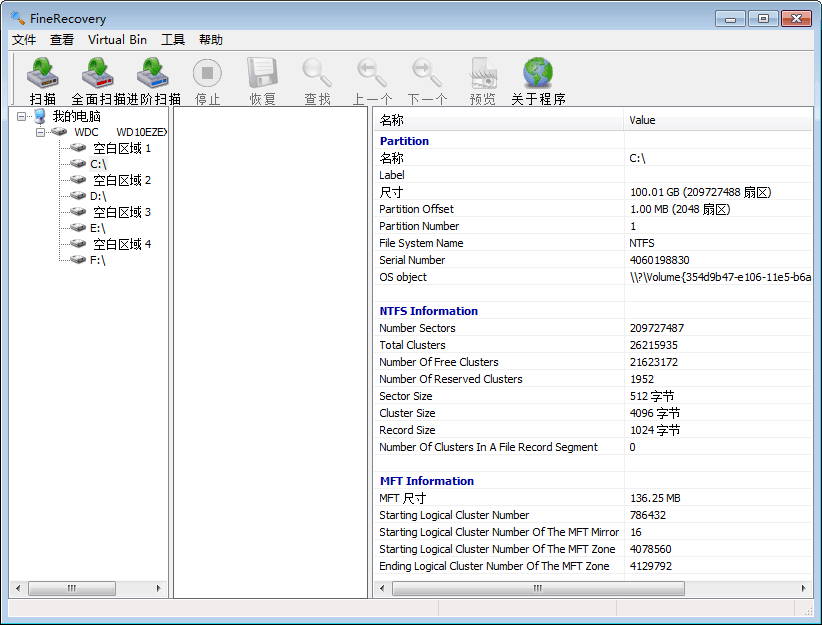Screen dimensions: 822x625
Task: Open the 查找 search tool
Action: pyautogui.click(x=317, y=76)
